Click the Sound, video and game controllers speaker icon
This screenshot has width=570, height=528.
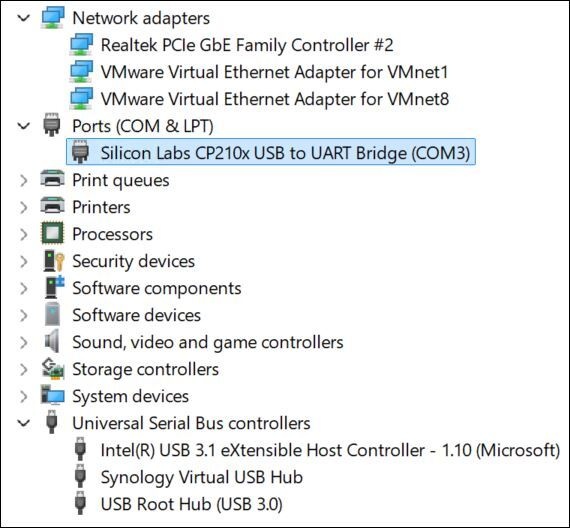tap(52, 341)
